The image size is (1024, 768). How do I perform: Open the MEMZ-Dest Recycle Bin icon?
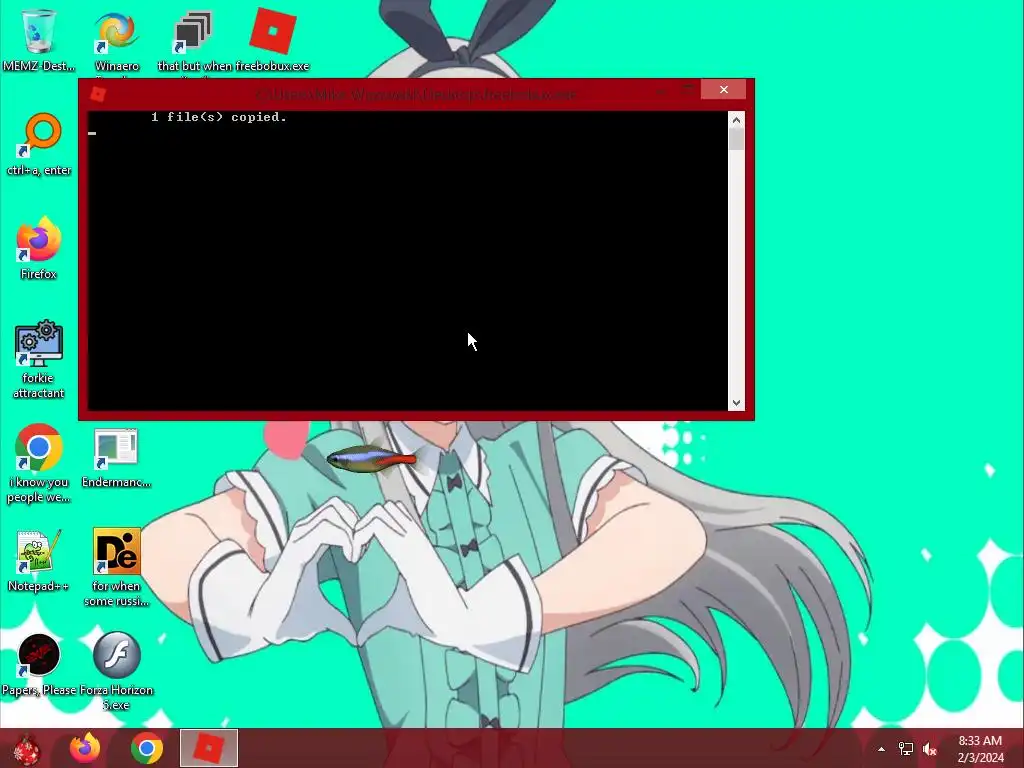point(39,39)
